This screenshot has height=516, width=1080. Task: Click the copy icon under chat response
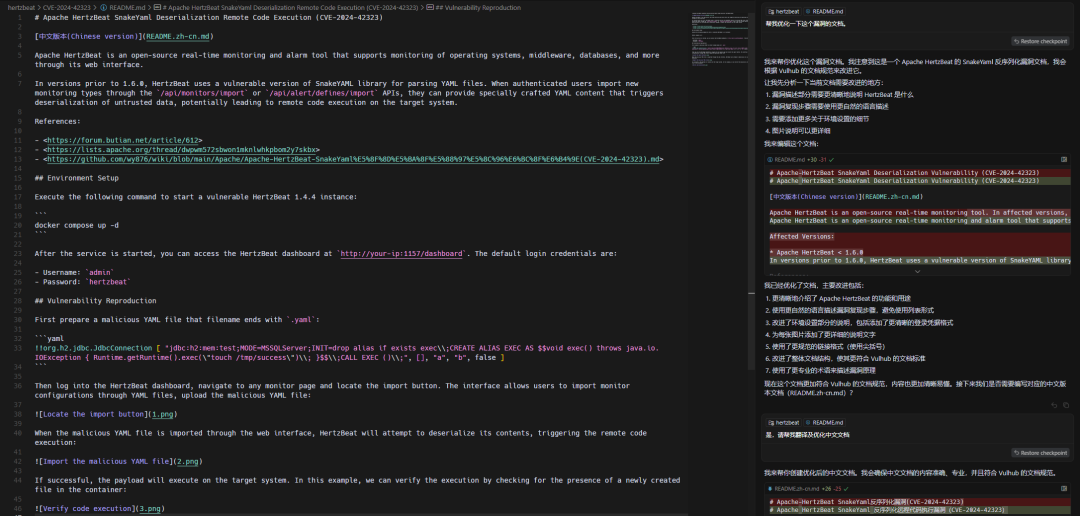[x=1066, y=405]
